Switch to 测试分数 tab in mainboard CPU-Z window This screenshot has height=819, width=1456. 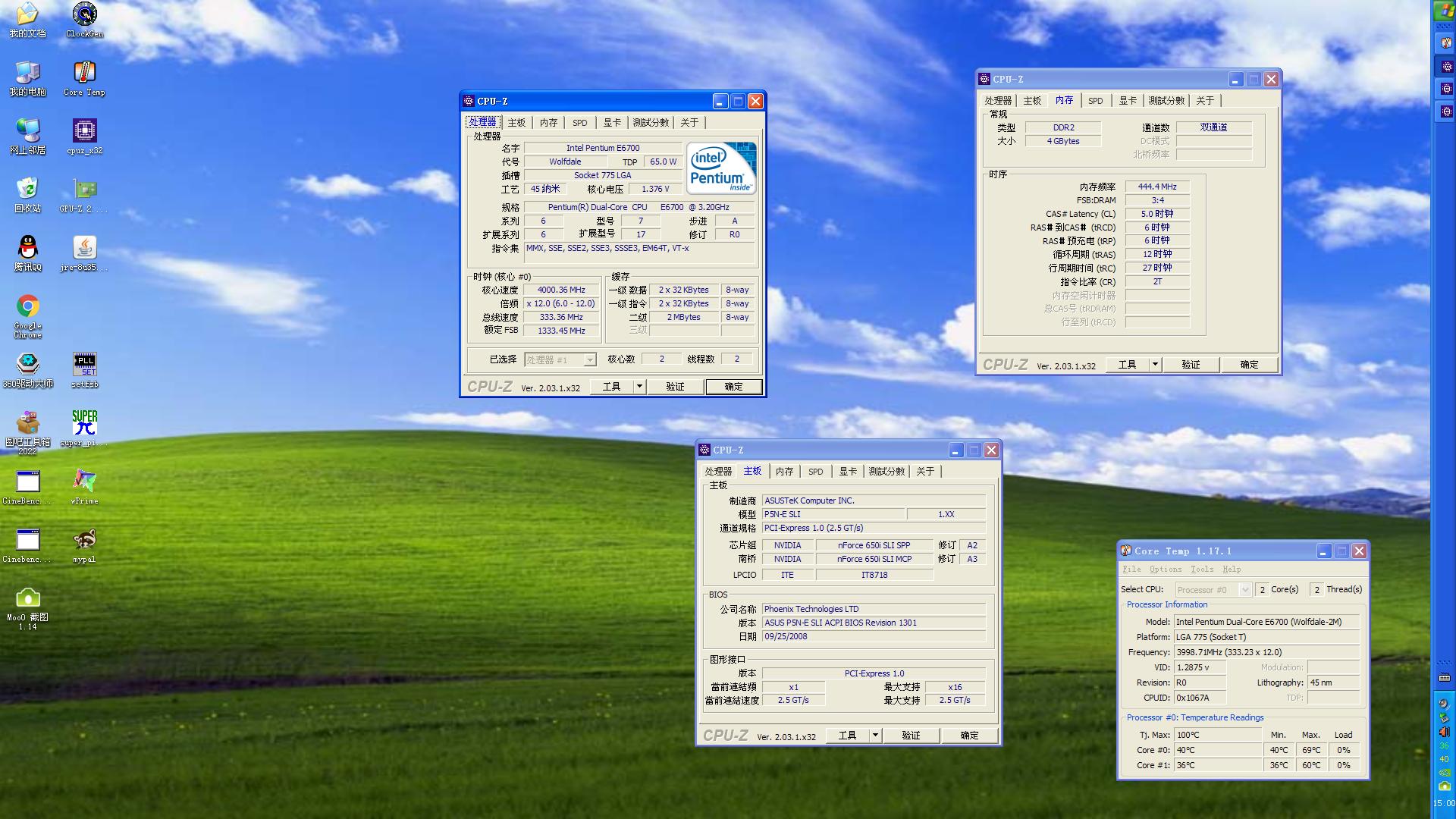tap(886, 472)
